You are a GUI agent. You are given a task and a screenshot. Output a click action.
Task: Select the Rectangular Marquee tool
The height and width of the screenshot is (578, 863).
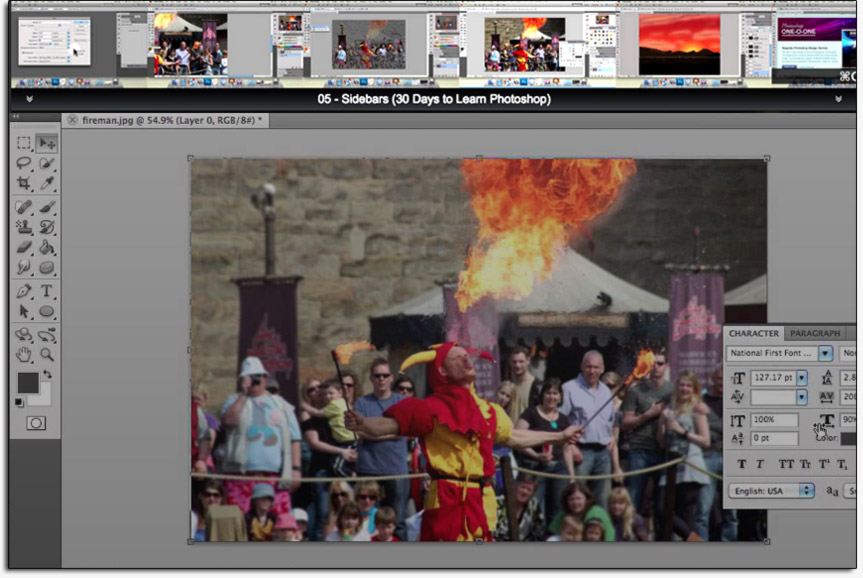[24, 143]
